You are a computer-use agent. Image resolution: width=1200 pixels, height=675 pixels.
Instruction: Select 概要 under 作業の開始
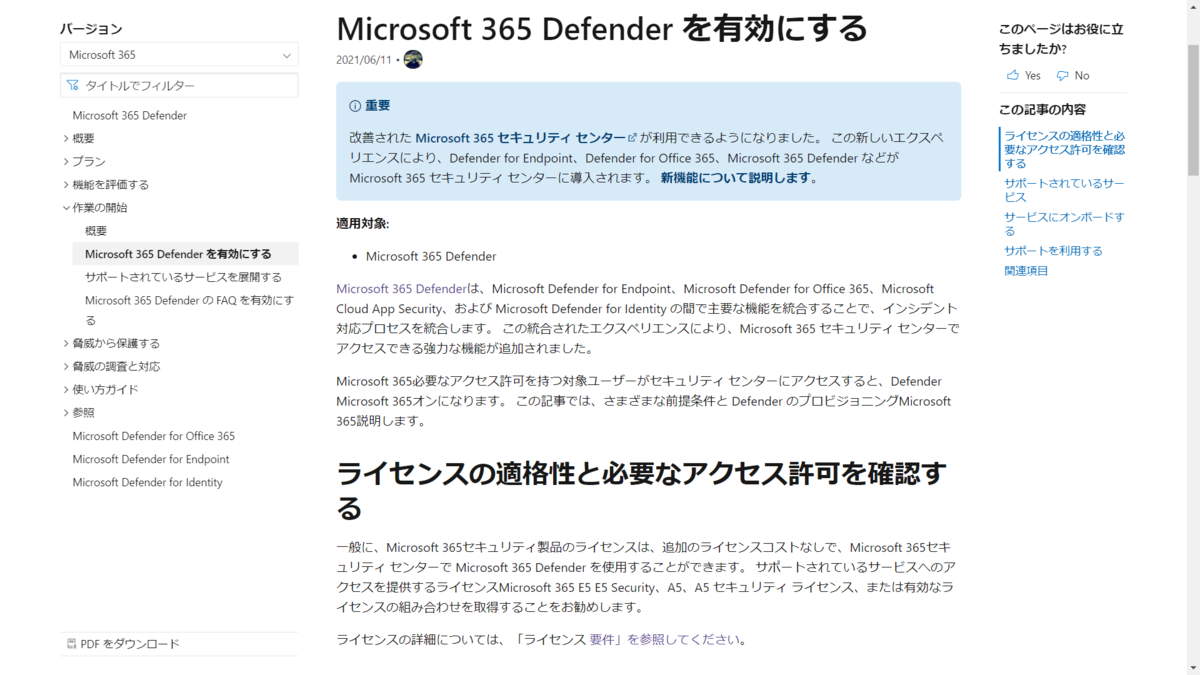tap(96, 231)
